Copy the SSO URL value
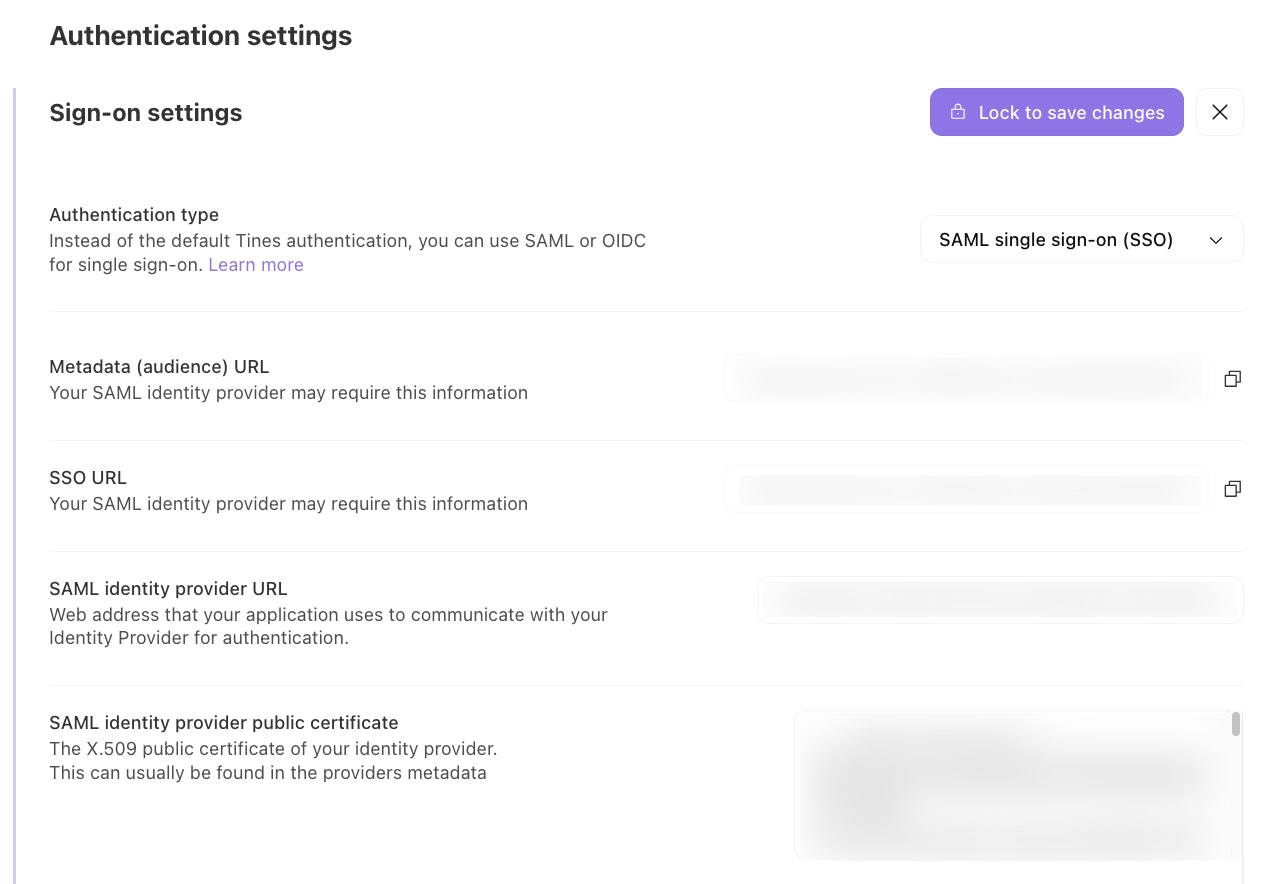Image resolution: width=1262 pixels, height=884 pixels. coord(1232,489)
